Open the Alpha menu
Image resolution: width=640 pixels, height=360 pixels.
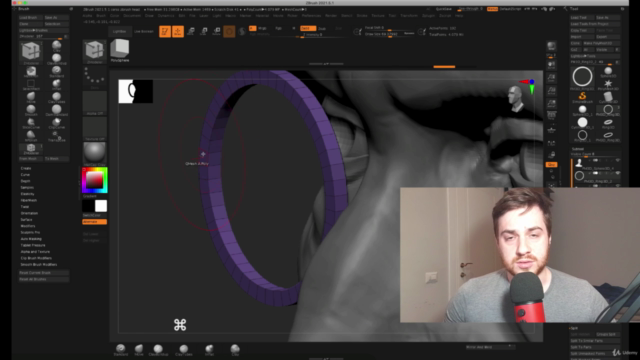tap(87, 16)
